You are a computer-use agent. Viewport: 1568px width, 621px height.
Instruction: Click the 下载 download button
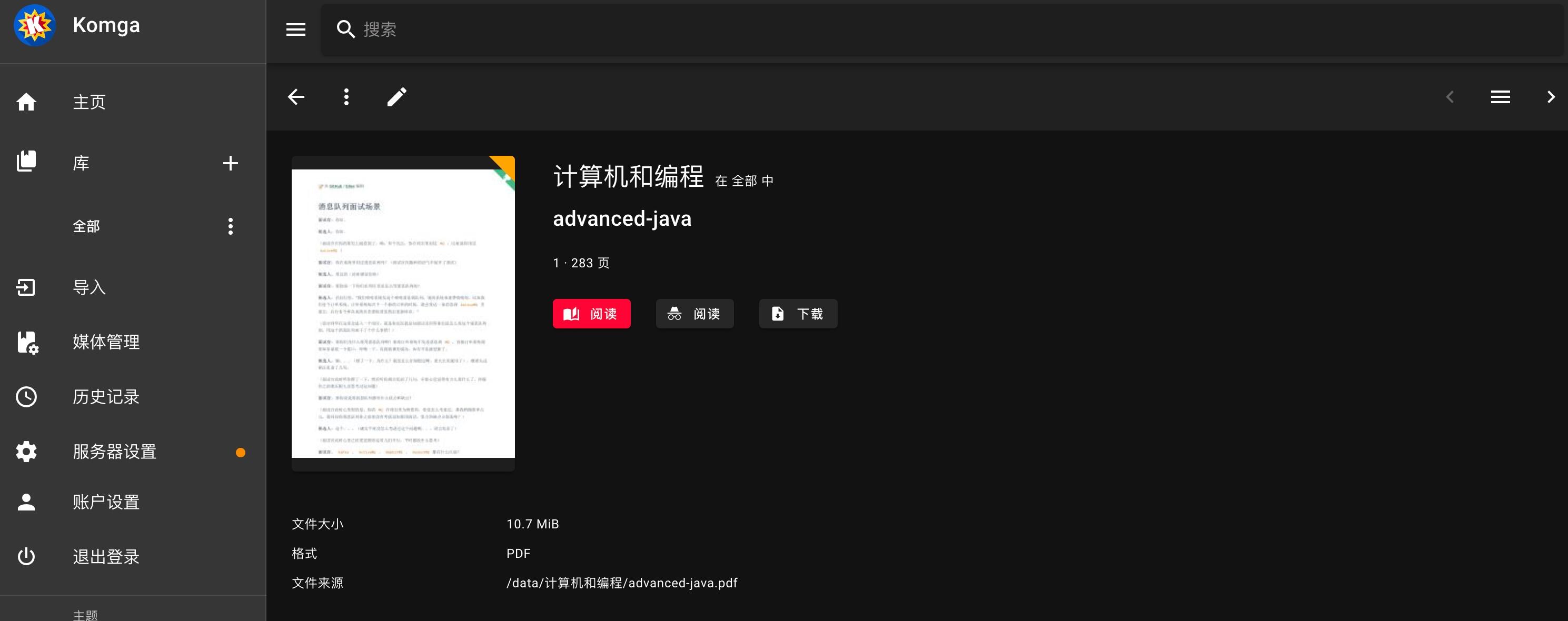[x=798, y=314]
